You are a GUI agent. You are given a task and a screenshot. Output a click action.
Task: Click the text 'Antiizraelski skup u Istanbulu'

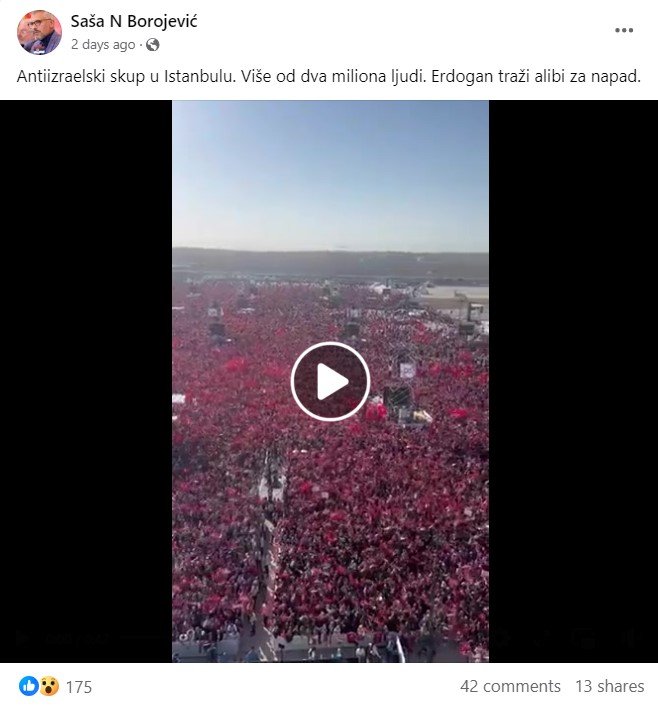(126, 77)
